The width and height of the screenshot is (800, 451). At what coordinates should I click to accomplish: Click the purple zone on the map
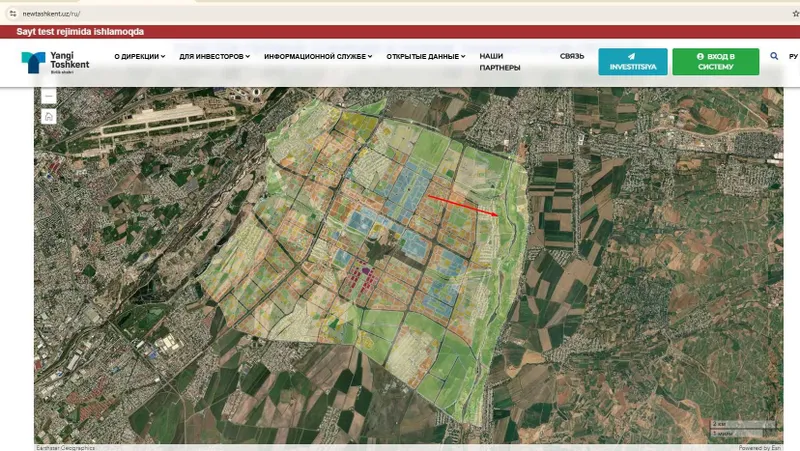coord(365,274)
